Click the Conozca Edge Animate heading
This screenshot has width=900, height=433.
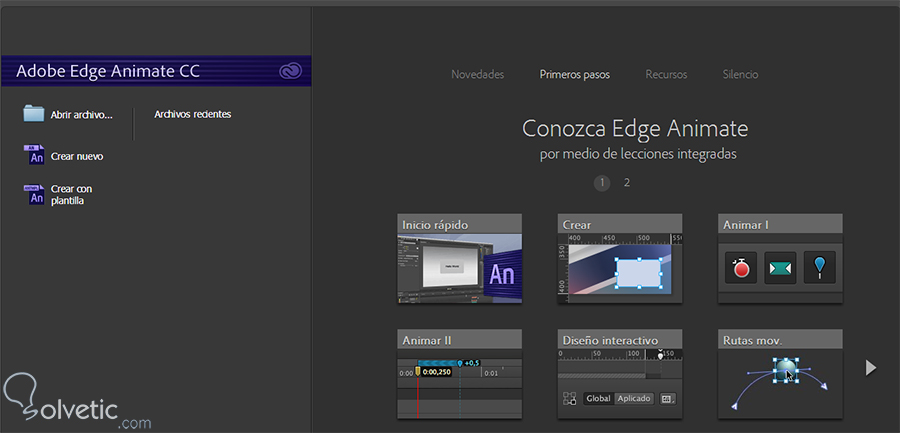tap(635, 129)
